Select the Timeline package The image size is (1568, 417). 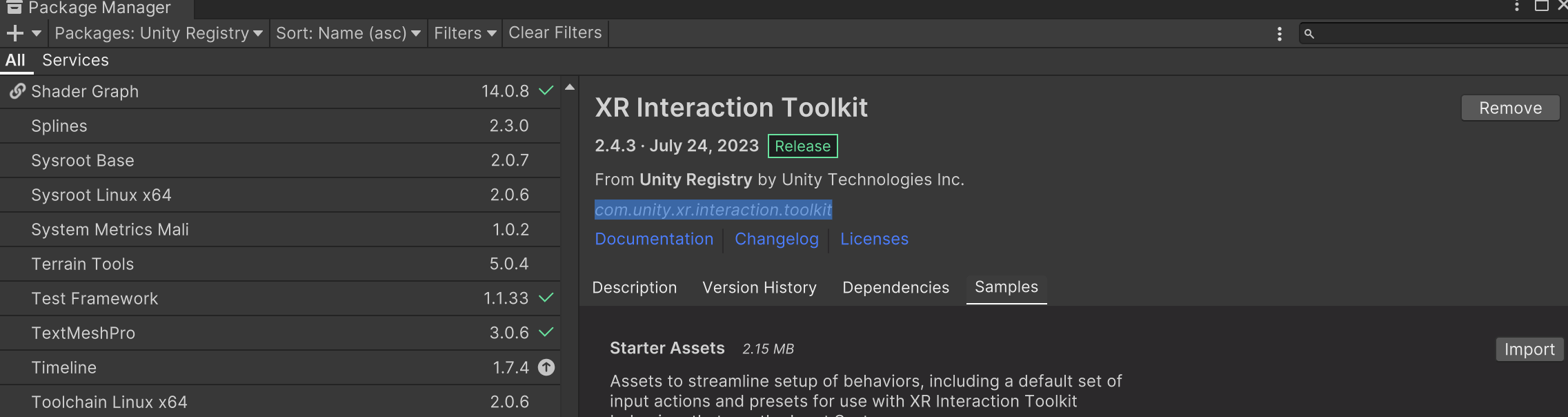[280, 368]
